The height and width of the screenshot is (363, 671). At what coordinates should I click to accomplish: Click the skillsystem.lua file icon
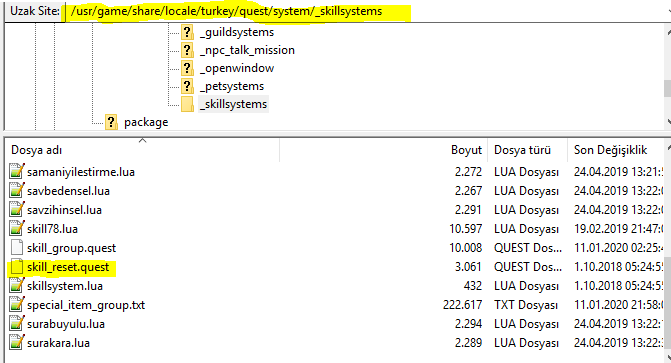16,285
